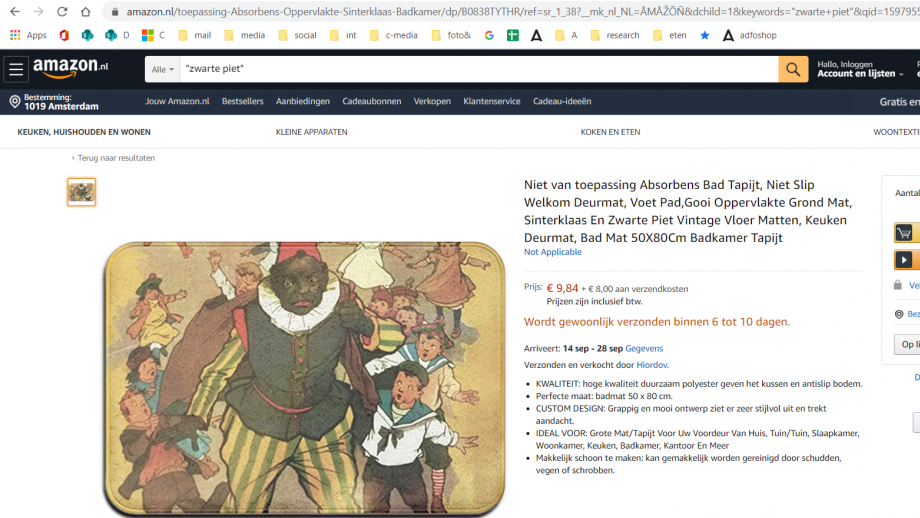Click the Gegevens delivery details link

coord(644,348)
